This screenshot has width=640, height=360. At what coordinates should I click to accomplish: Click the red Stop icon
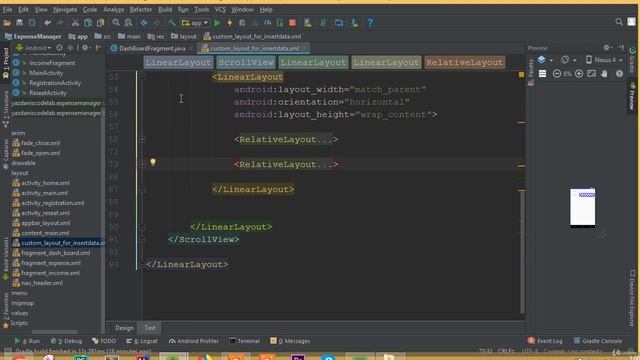tap(292, 23)
